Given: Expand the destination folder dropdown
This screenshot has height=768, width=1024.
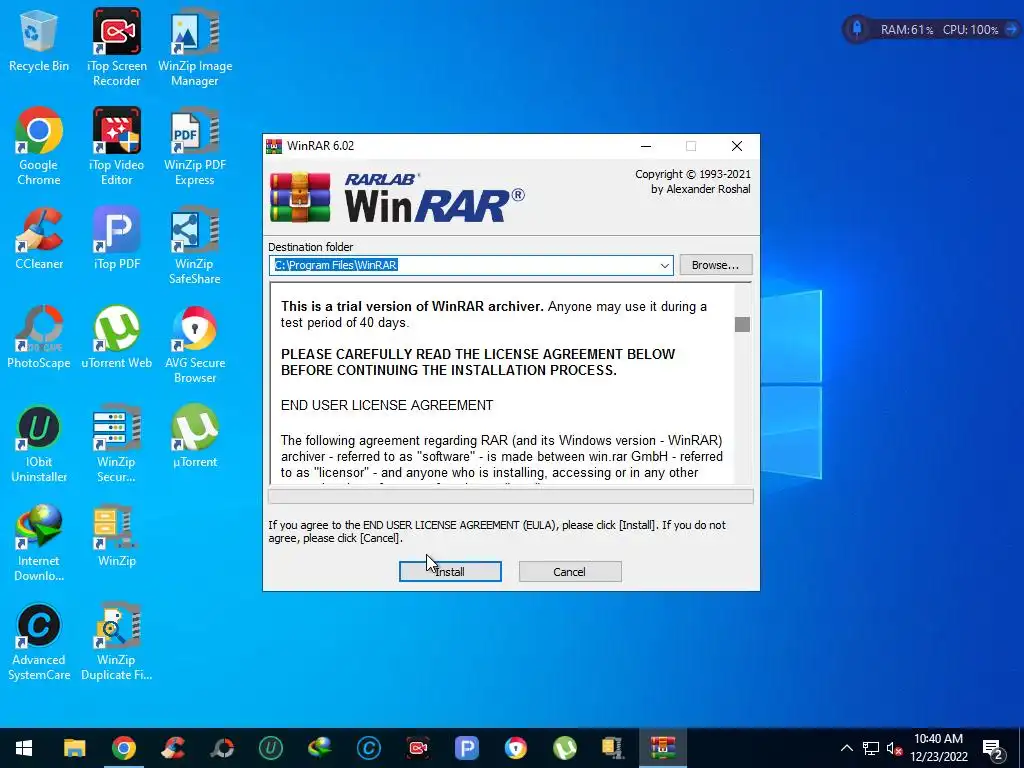Looking at the screenshot, I should pos(664,265).
